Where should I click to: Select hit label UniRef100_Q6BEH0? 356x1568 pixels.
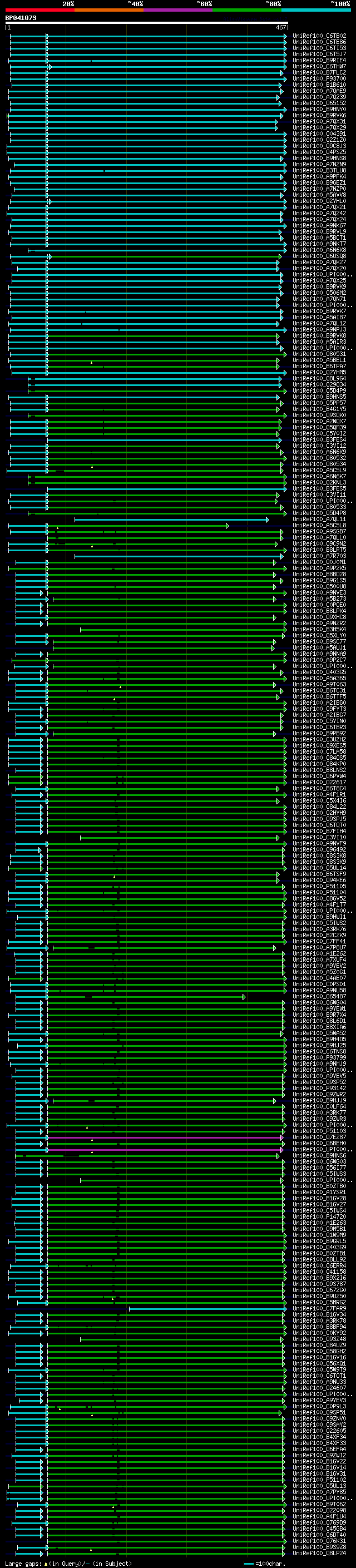(x=319, y=1143)
